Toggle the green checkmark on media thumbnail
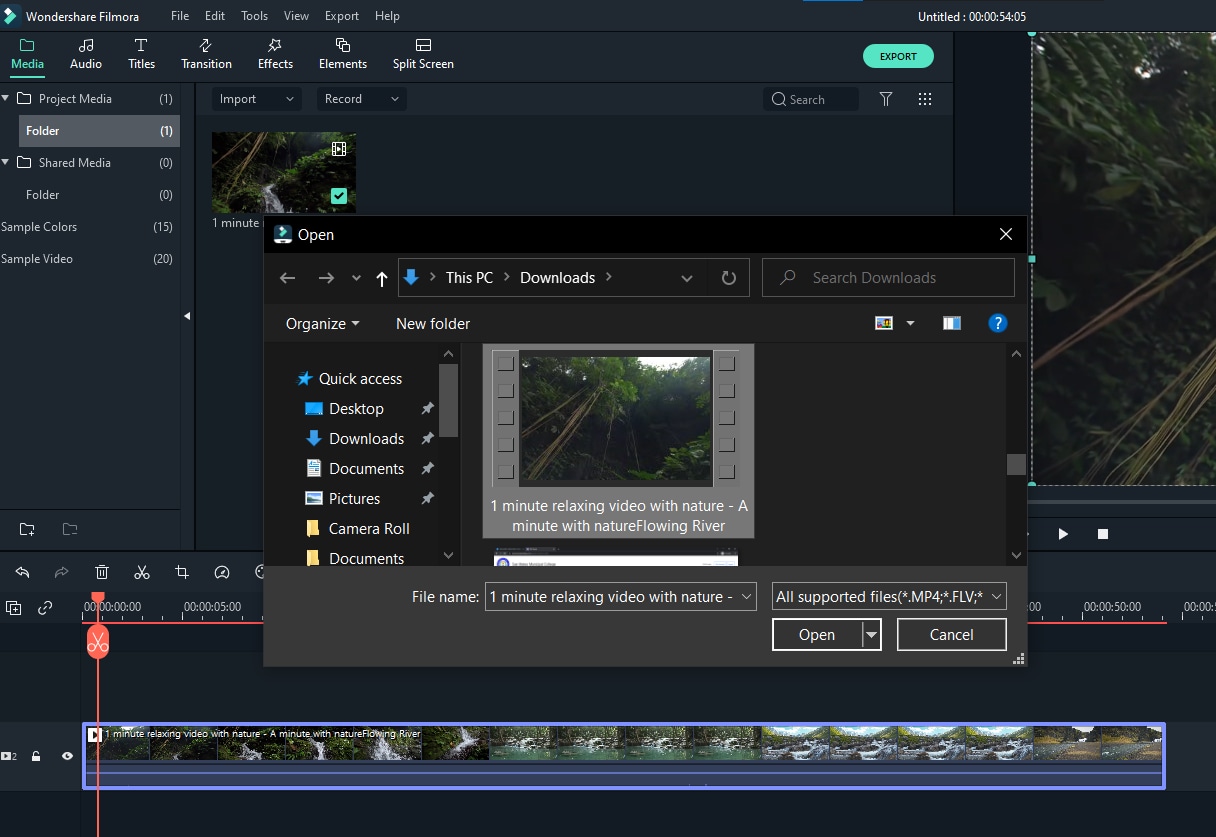1216x837 pixels. pos(339,196)
